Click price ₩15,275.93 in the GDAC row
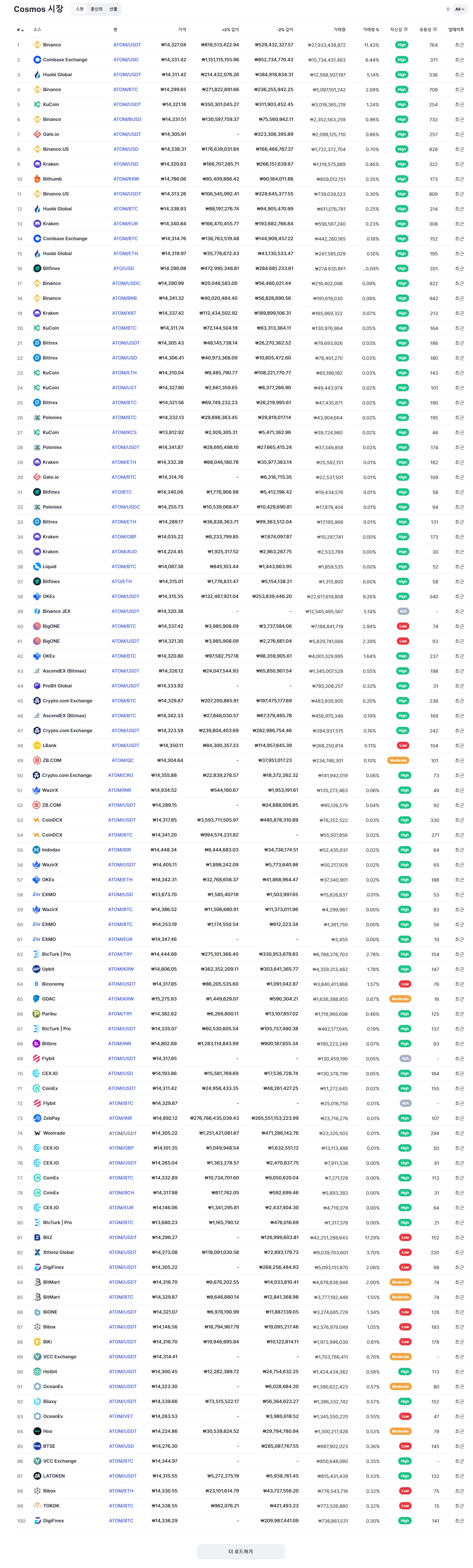 (164, 999)
